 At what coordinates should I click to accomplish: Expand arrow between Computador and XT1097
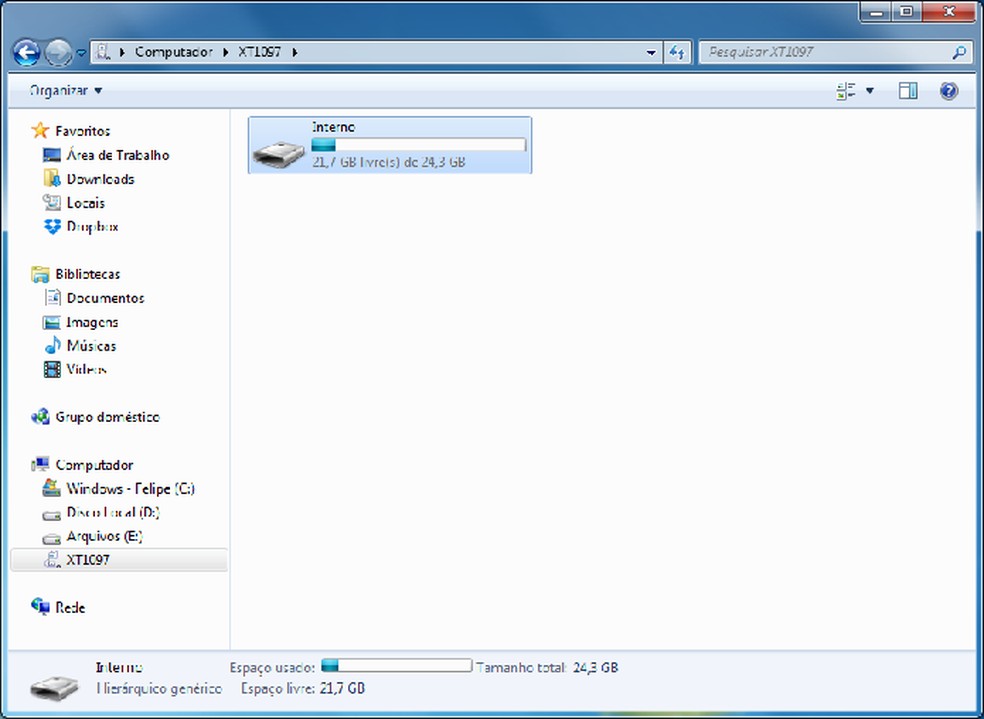coord(226,52)
